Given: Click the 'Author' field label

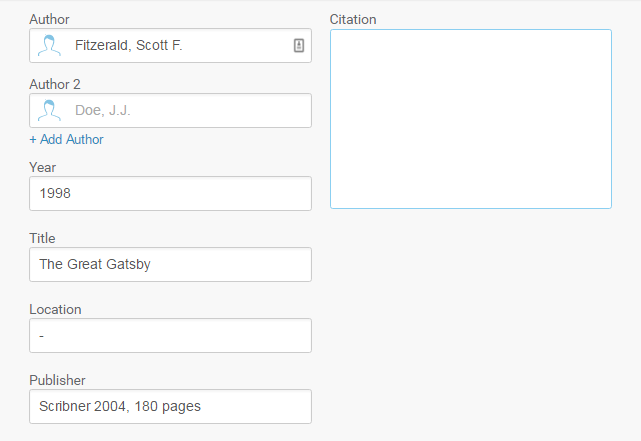Looking at the screenshot, I should point(49,19).
